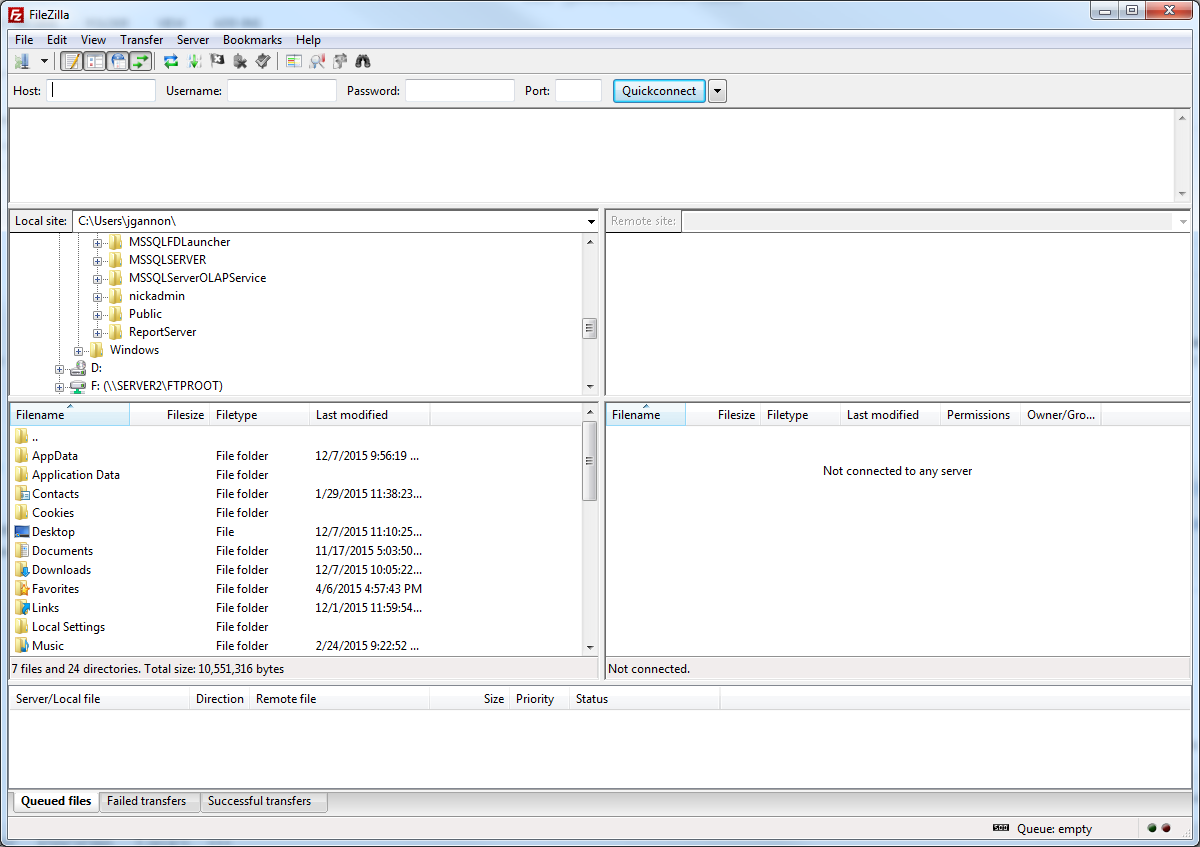Switch to the Failed transfers tab
This screenshot has width=1200, height=847.
pos(147,801)
